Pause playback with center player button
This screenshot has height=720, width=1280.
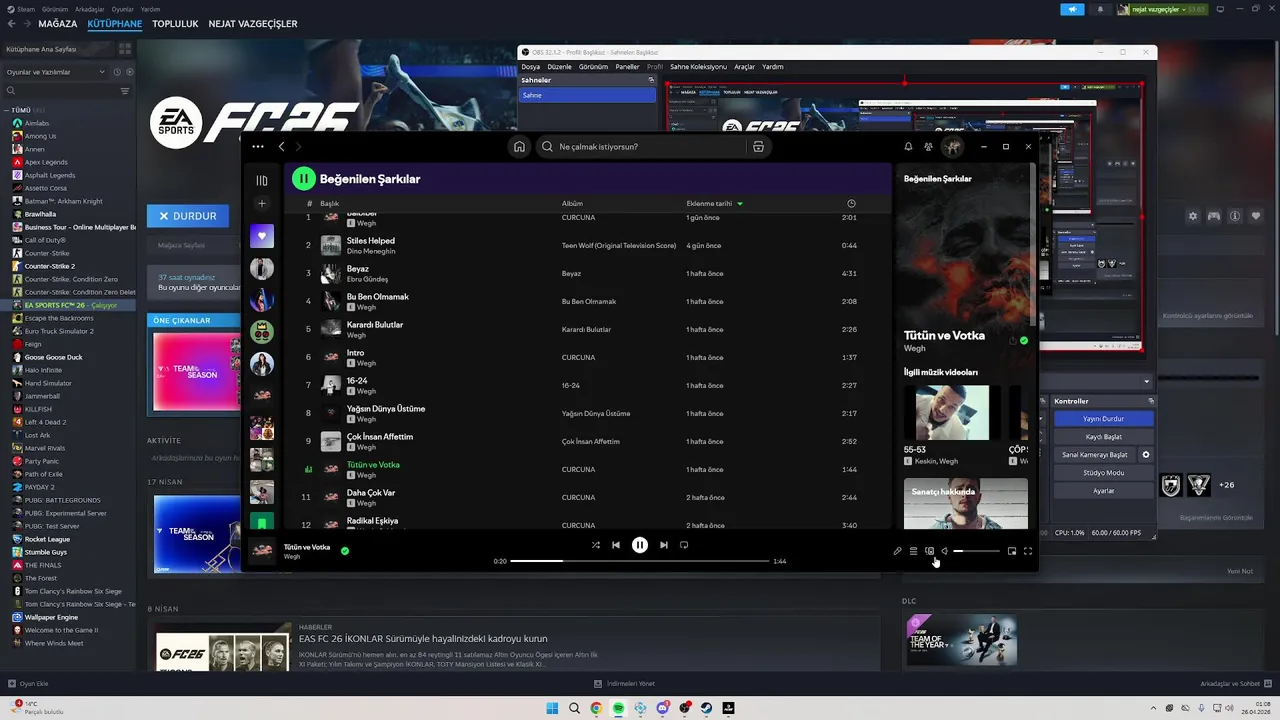pyautogui.click(x=640, y=545)
